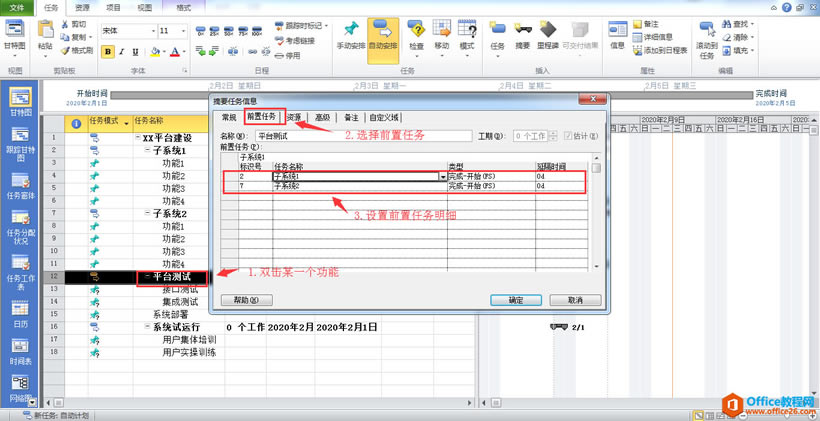Click the Split Task icon

click(233, 51)
